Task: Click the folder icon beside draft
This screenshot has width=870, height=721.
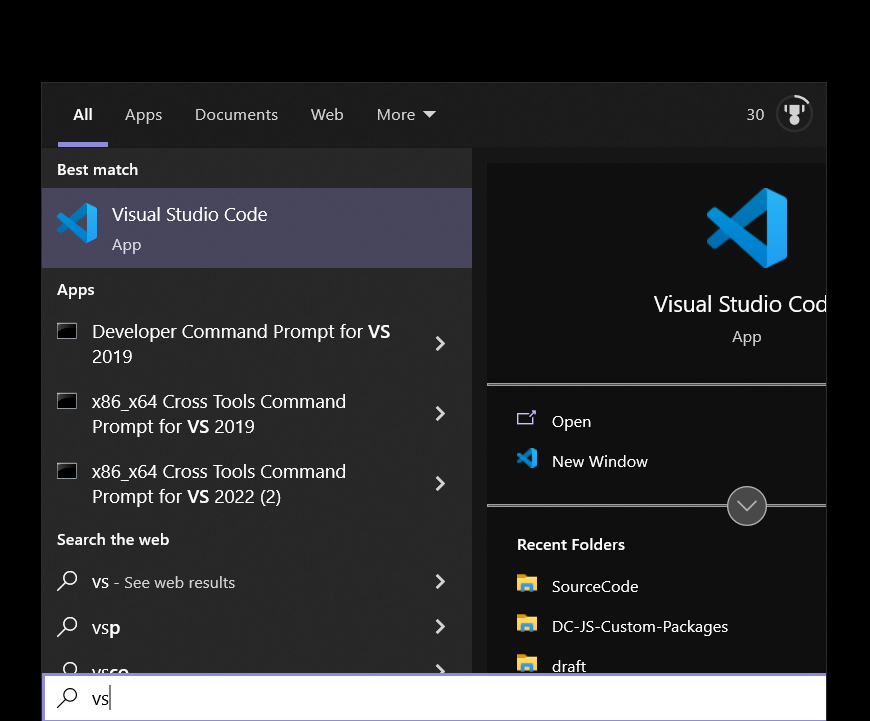Action: (527, 663)
